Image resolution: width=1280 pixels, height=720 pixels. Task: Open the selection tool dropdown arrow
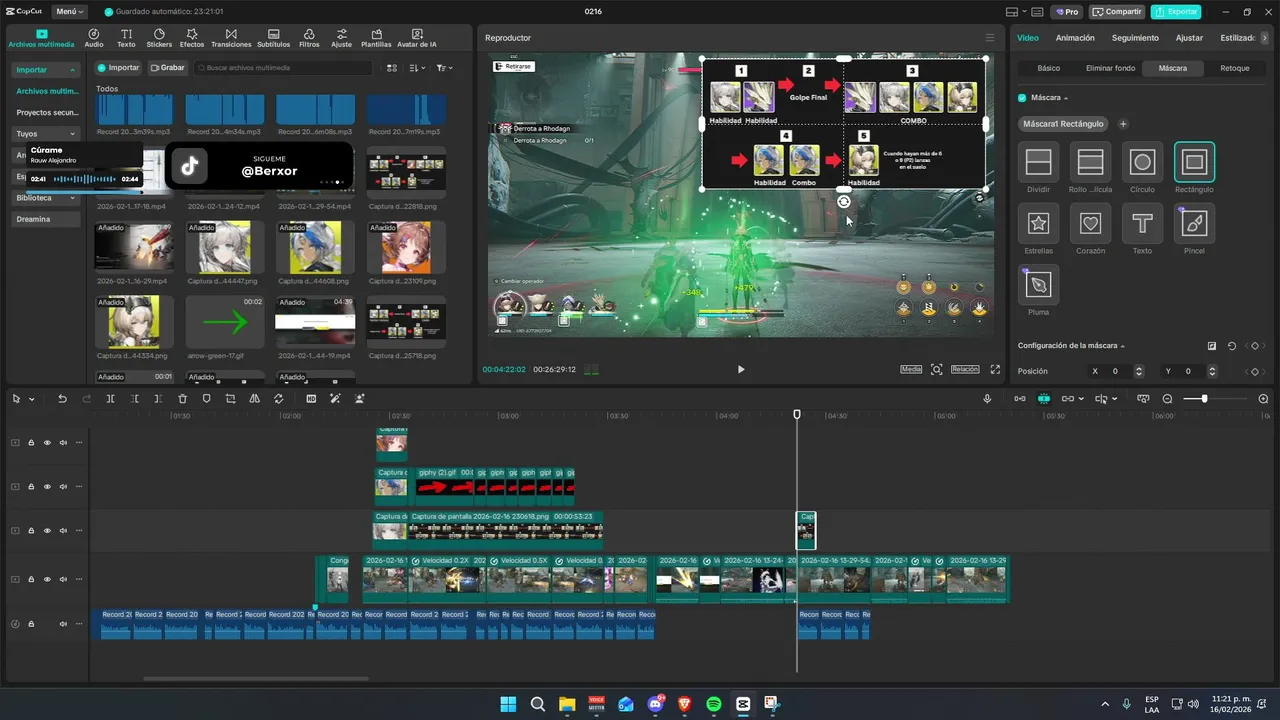coord(32,400)
